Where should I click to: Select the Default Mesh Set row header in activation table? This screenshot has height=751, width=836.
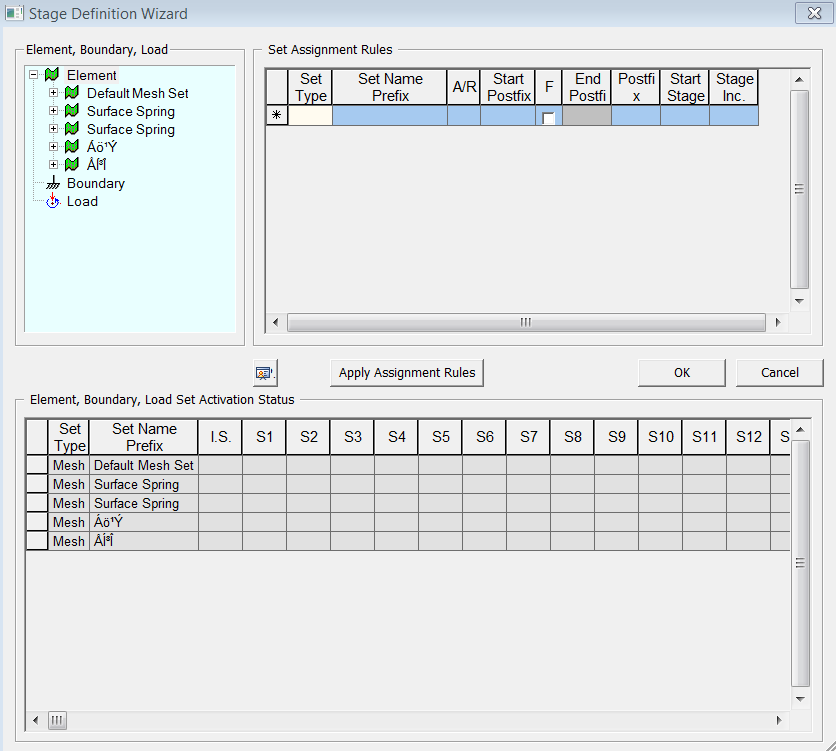click(x=36, y=465)
